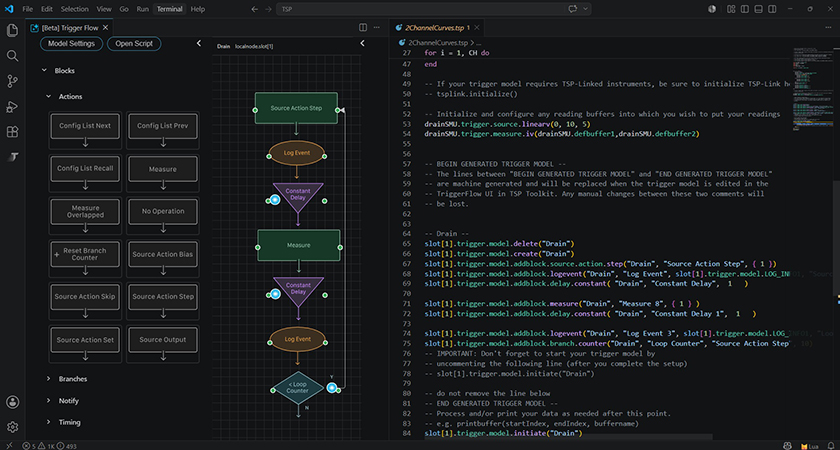Open the Help menu

coord(198,9)
